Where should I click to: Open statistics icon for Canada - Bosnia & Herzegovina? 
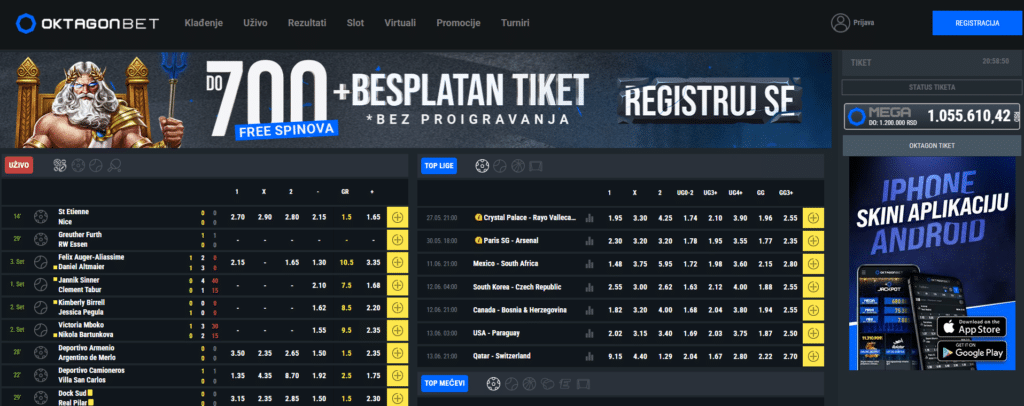tap(590, 310)
